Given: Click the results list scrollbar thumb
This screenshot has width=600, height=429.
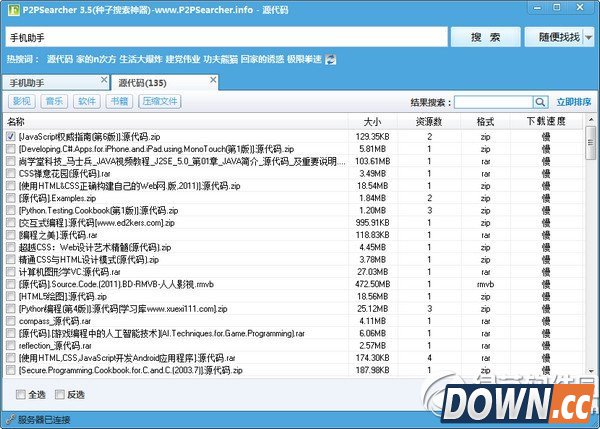Looking at the screenshot, I should (x=591, y=143).
